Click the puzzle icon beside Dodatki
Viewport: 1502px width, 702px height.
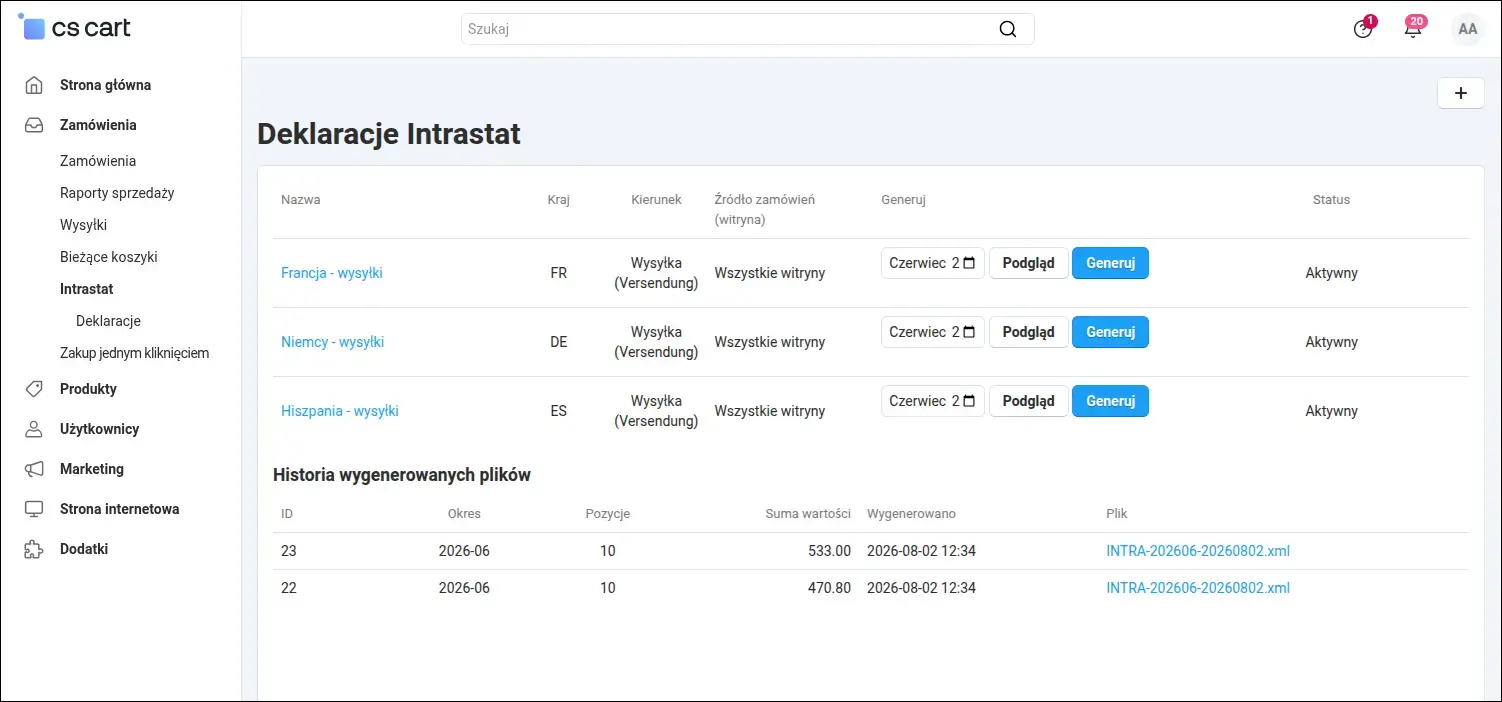coord(34,549)
